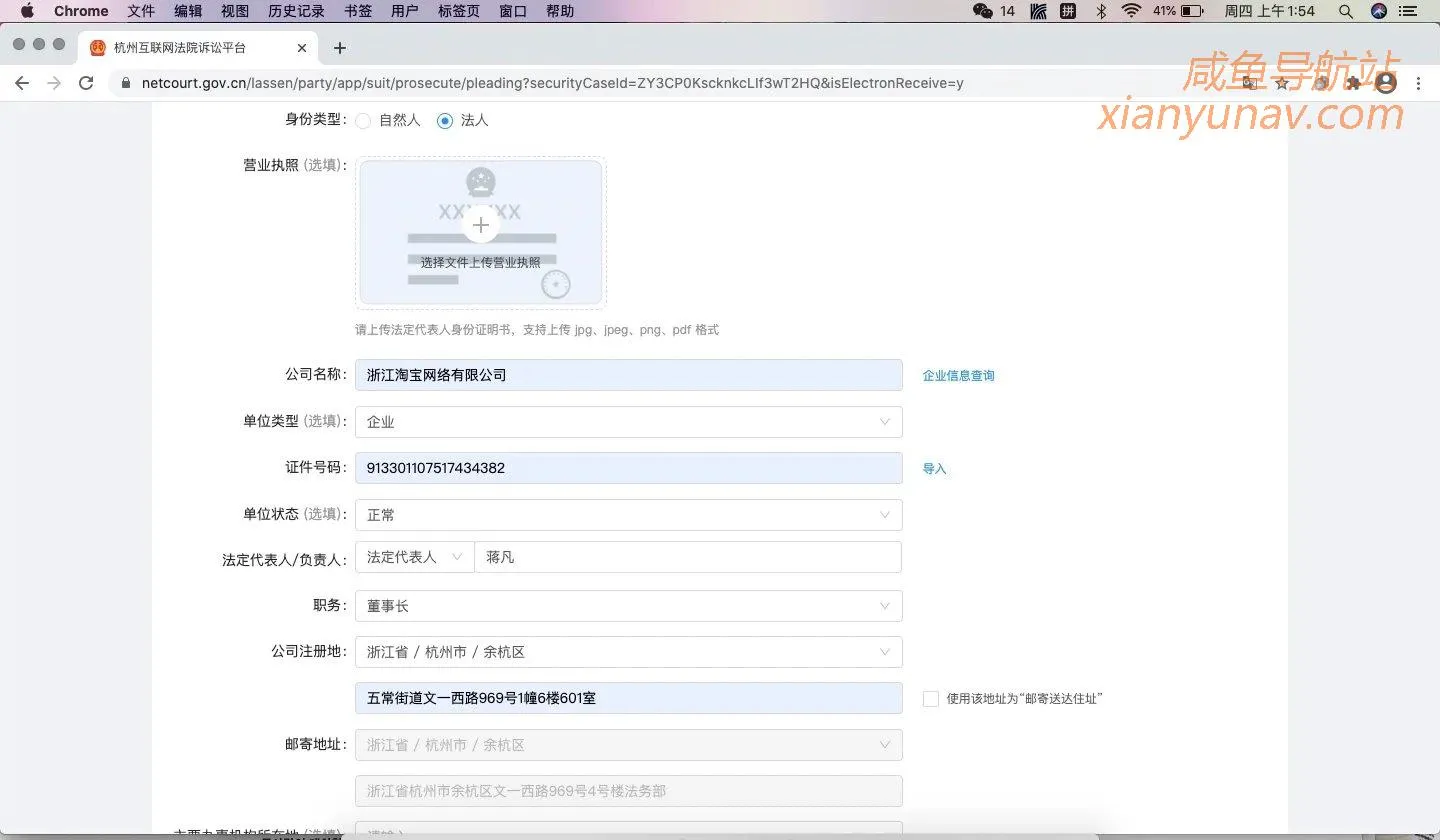Image resolution: width=1440 pixels, height=840 pixels.
Task: Click the 企业信息查询 link
Action: (957, 375)
